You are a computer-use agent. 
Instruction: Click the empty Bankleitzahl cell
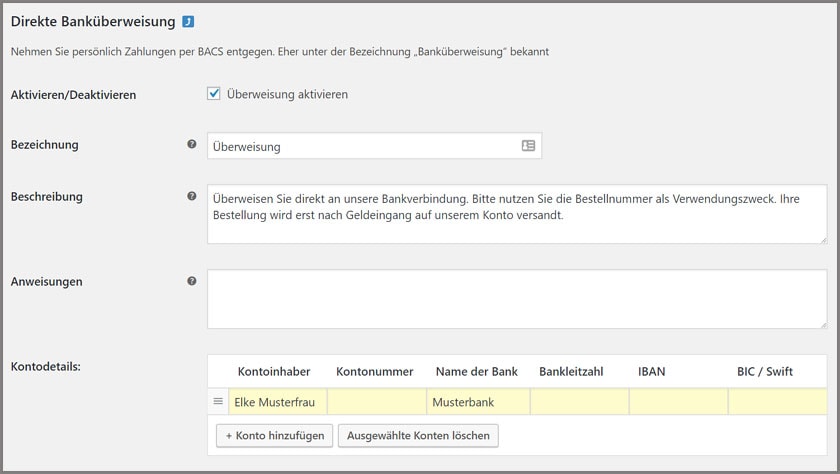click(579, 402)
